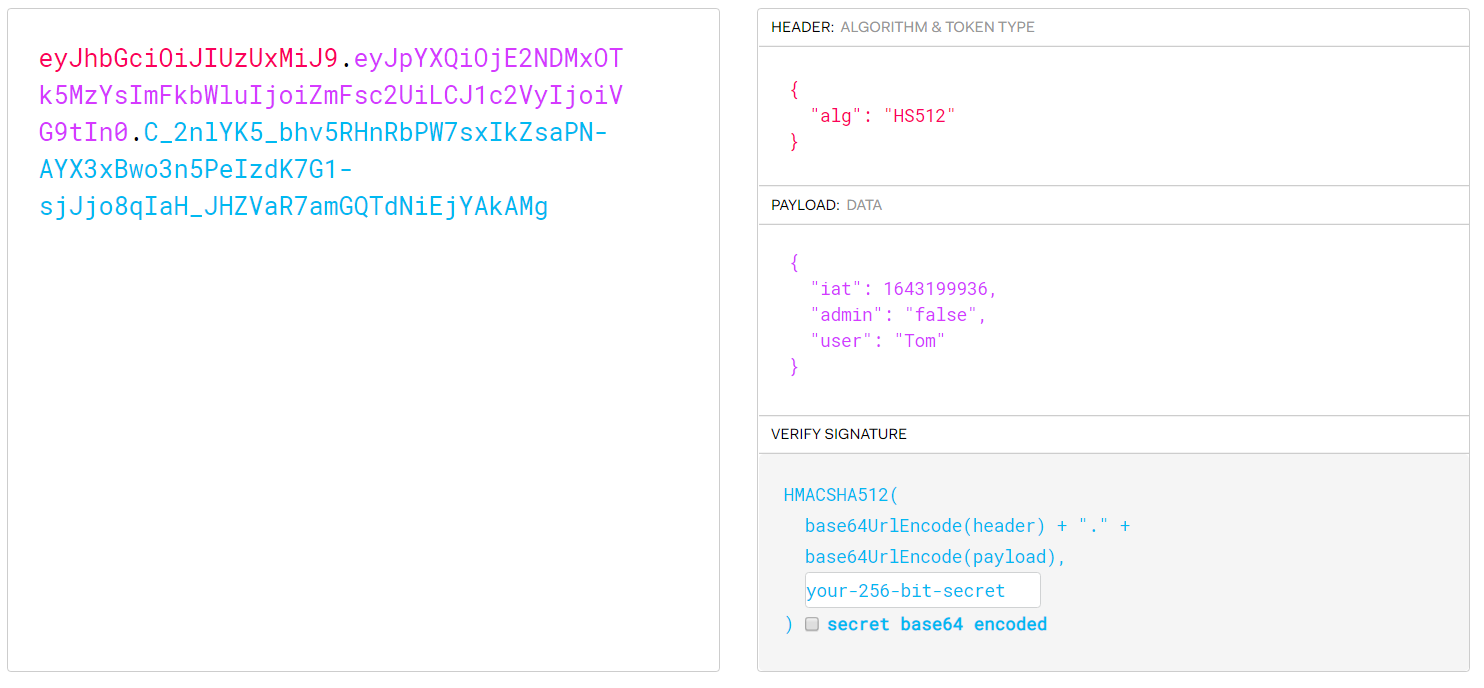Click the "iat" key in the payload JSON

tap(837, 289)
